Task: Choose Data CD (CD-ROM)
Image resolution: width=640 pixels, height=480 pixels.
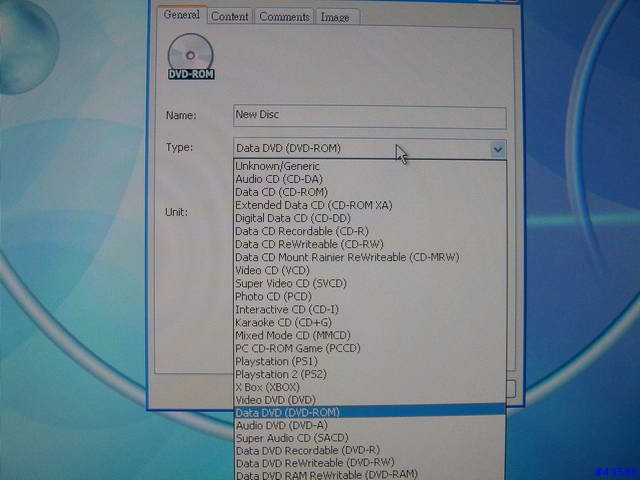Action: [370, 192]
